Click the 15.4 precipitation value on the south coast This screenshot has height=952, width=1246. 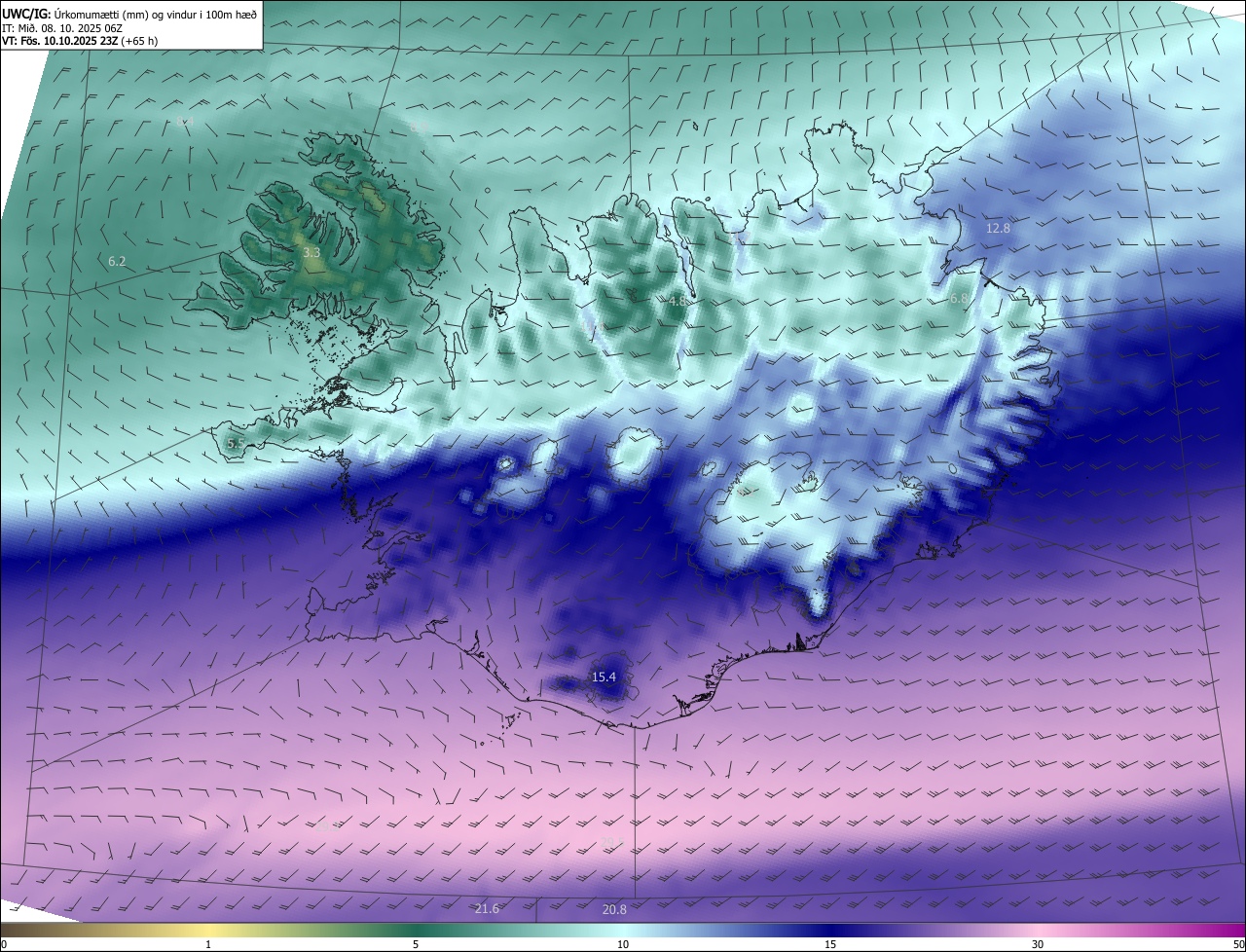click(x=604, y=677)
